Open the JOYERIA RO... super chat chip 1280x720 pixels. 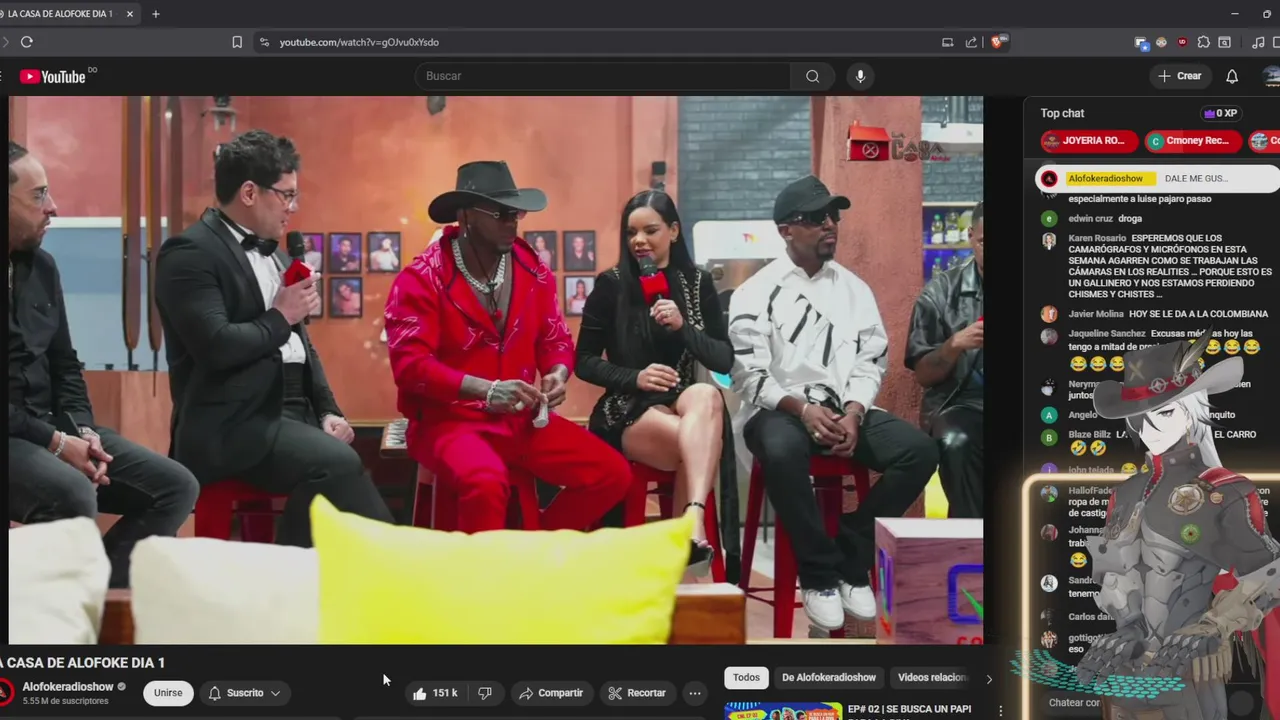click(x=1089, y=141)
